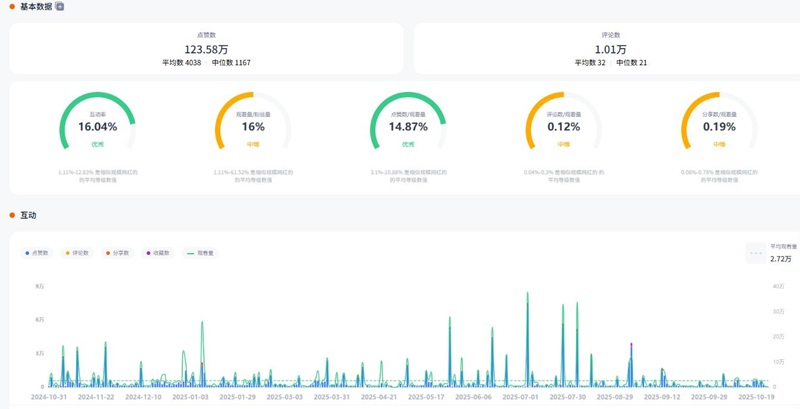The height and width of the screenshot is (409, 800).
Task: Click the tallest peak near 2025-07-01
Action: [527, 294]
